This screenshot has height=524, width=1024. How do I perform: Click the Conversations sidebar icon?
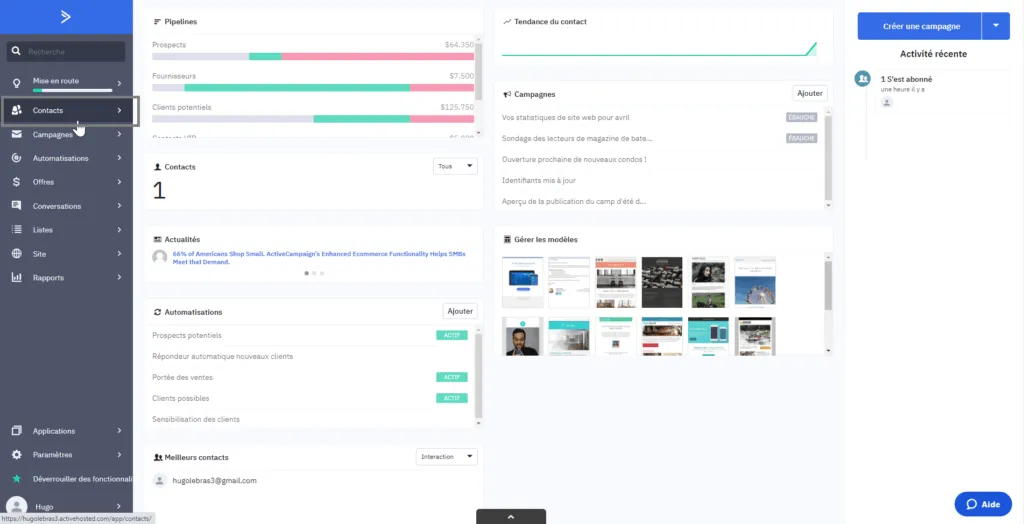(x=16, y=206)
